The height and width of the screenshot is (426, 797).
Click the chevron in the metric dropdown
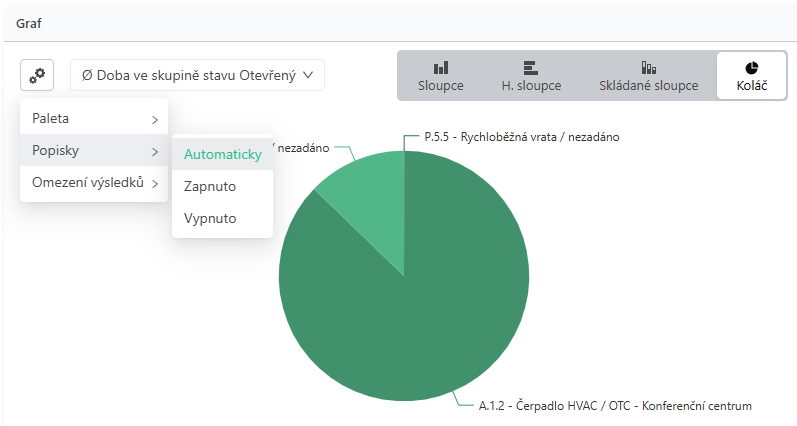pos(308,75)
